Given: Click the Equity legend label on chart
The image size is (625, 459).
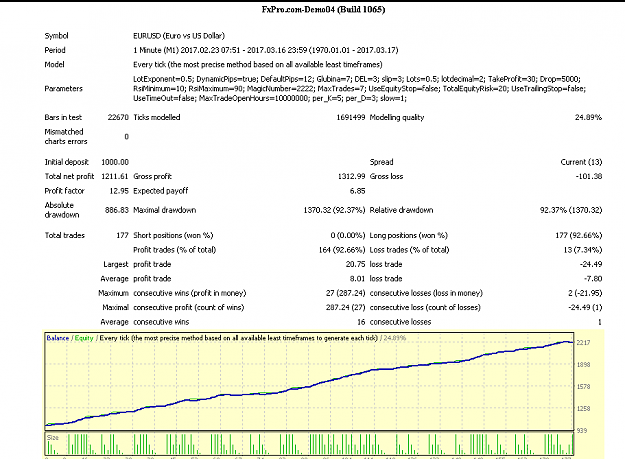Looking at the screenshot, I should point(84,338).
